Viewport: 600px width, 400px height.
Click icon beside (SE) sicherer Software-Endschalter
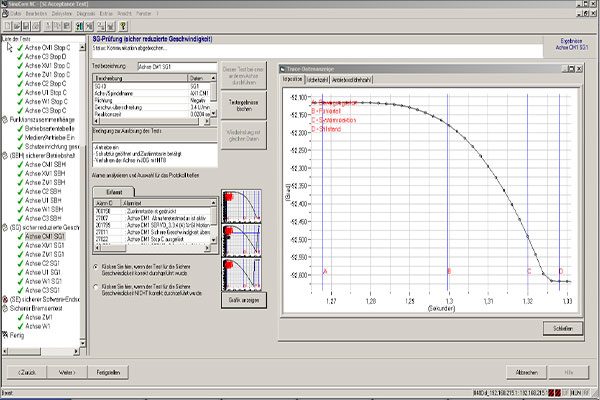pos(5,299)
